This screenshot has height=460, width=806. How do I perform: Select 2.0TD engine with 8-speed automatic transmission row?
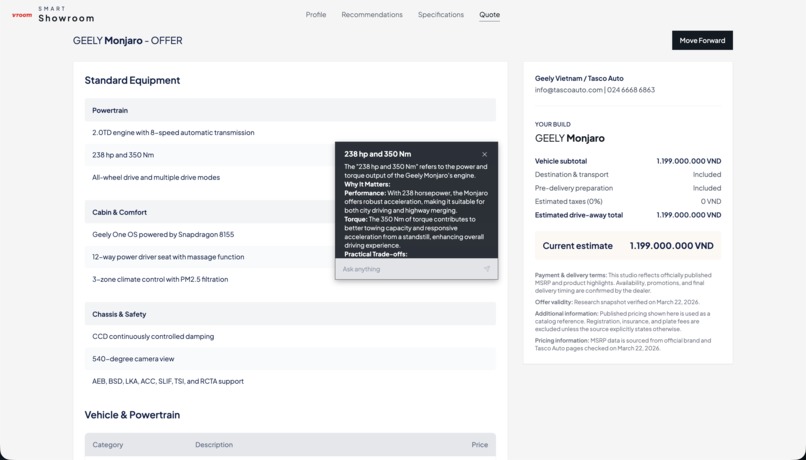click(290, 133)
